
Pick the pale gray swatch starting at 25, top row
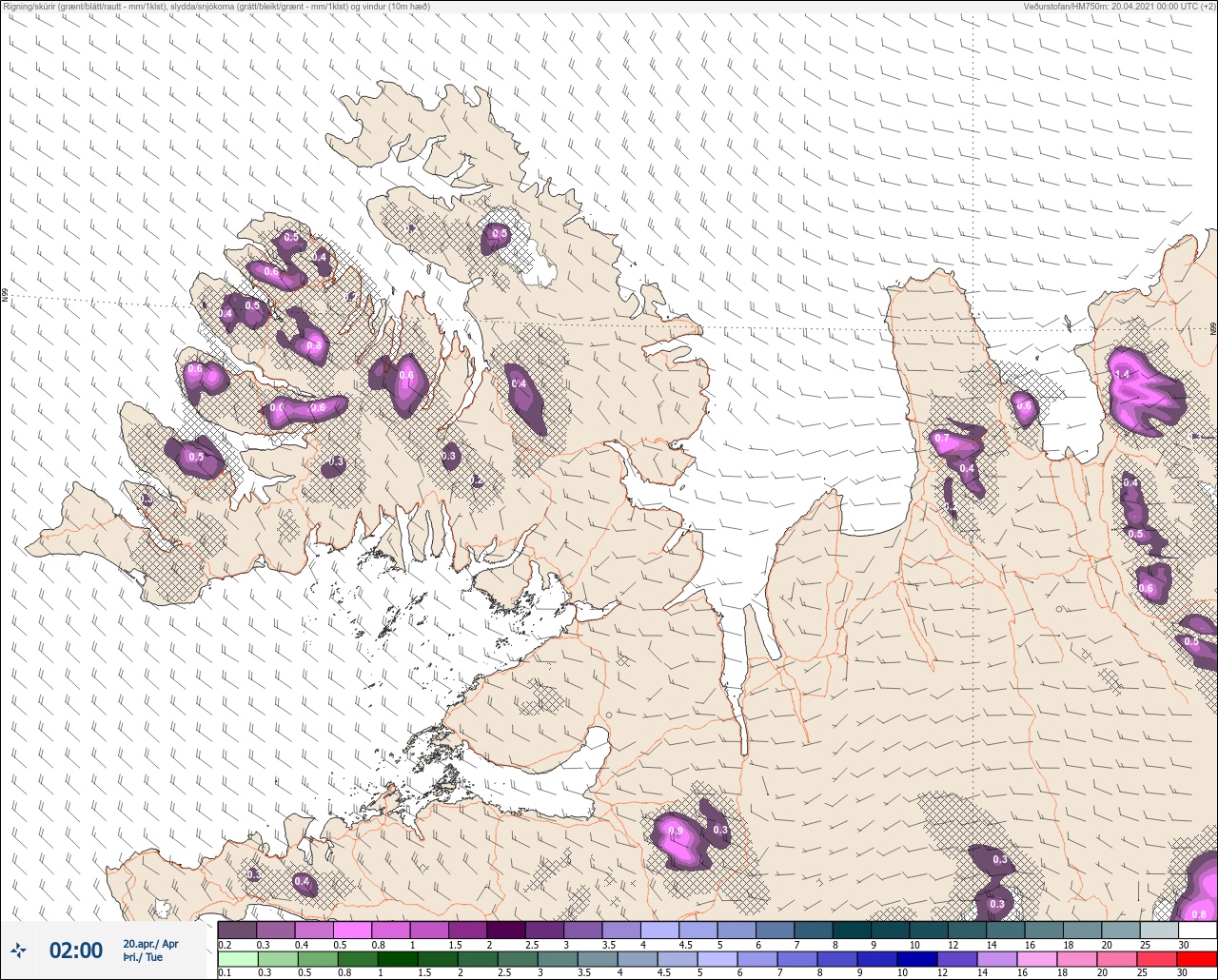[x=1159, y=930]
